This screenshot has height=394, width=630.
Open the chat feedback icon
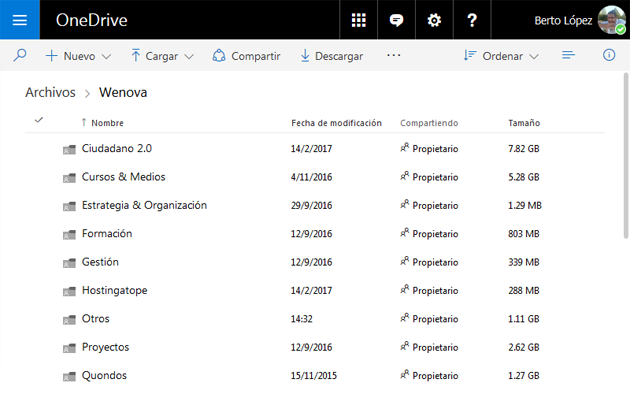(x=396, y=20)
